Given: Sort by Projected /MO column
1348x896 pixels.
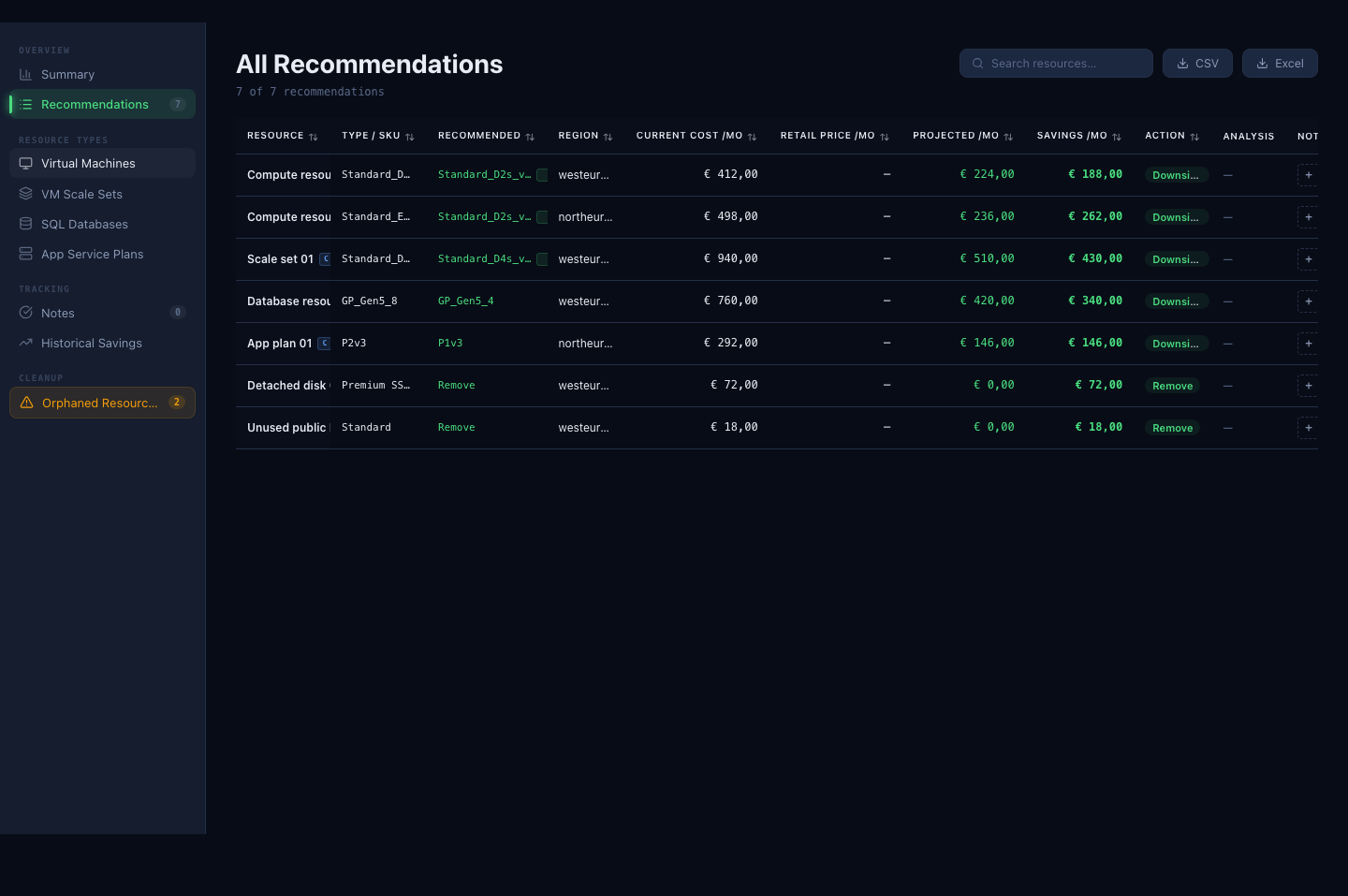Looking at the screenshot, I should coord(963,136).
